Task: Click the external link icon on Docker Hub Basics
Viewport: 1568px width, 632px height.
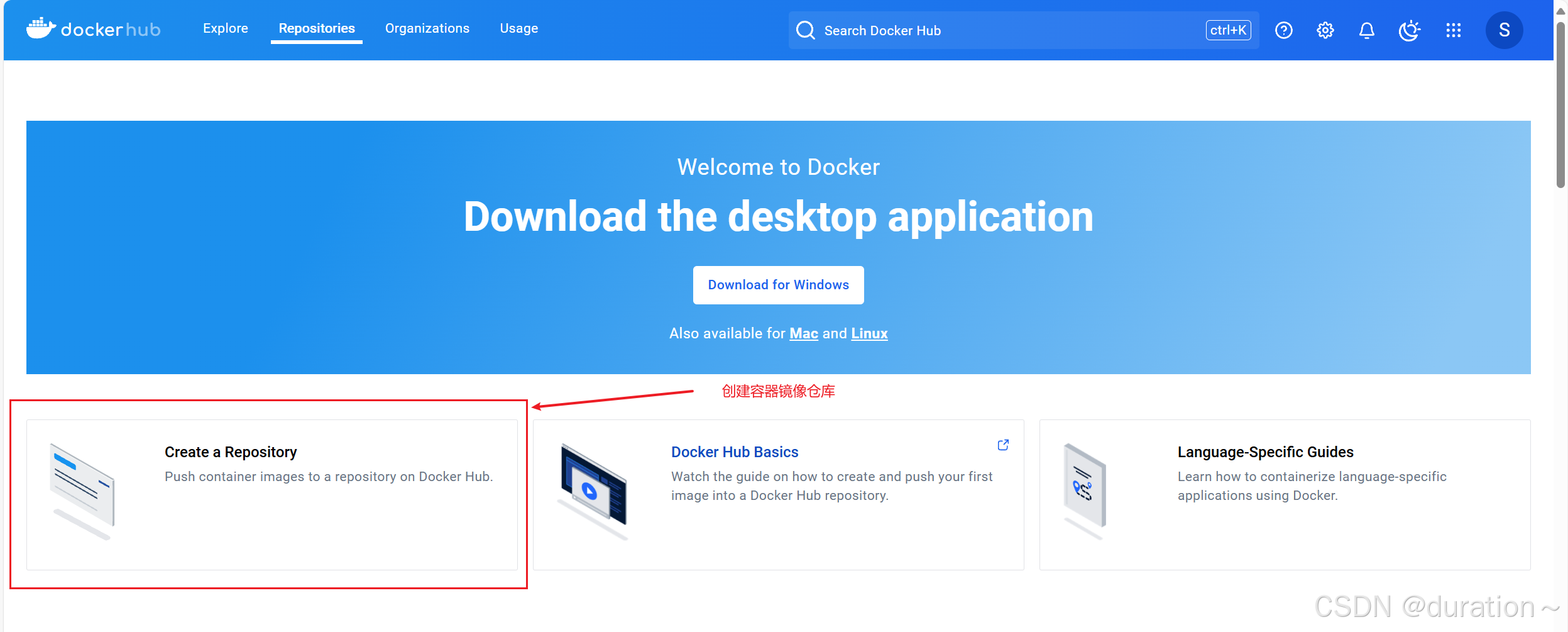Action: coord(1003,445)
